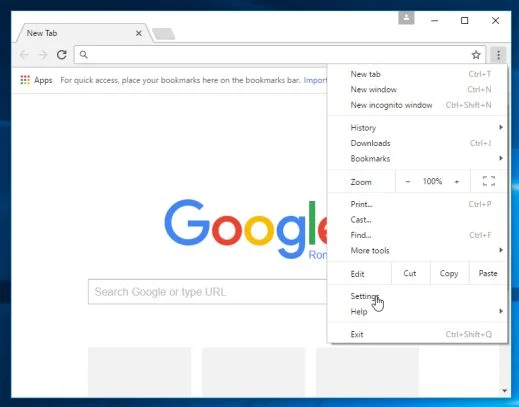Click the Cut button in Edit row
Image resolution: width=519 pixels, height=407 pixels.
coord(410,273)
